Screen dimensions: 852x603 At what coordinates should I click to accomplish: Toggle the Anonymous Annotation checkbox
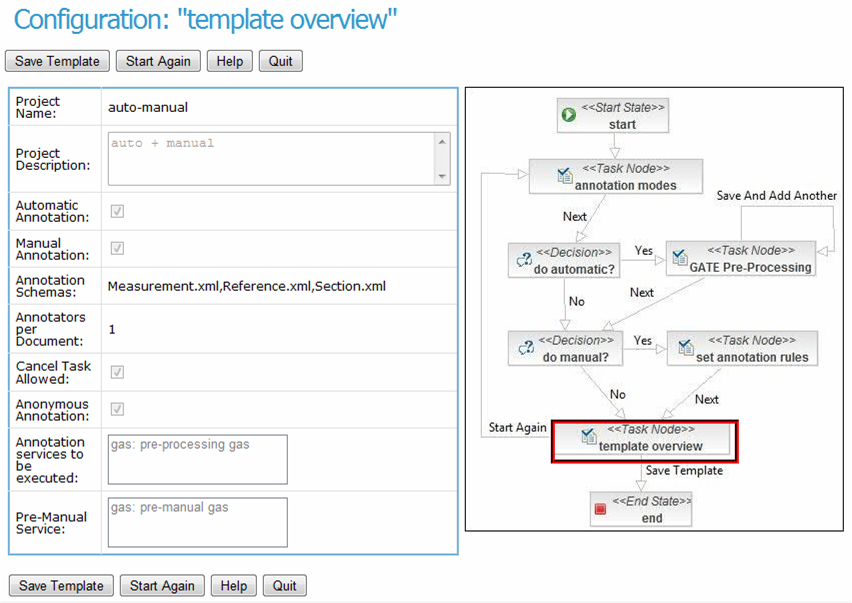[x=117, y=409]
